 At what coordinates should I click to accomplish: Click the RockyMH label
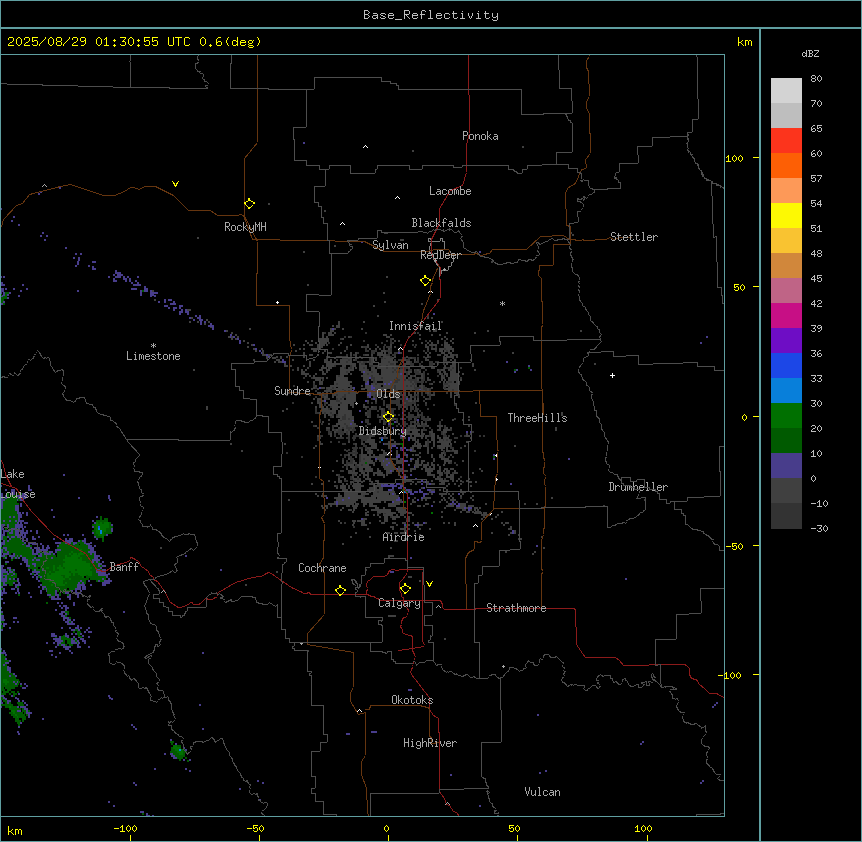click(245, 227)
